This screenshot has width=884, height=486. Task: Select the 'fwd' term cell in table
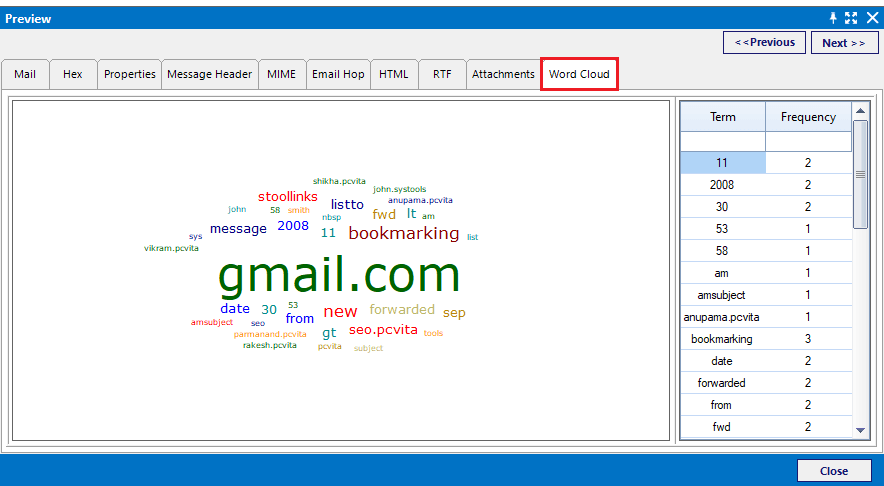coord(723,427)
